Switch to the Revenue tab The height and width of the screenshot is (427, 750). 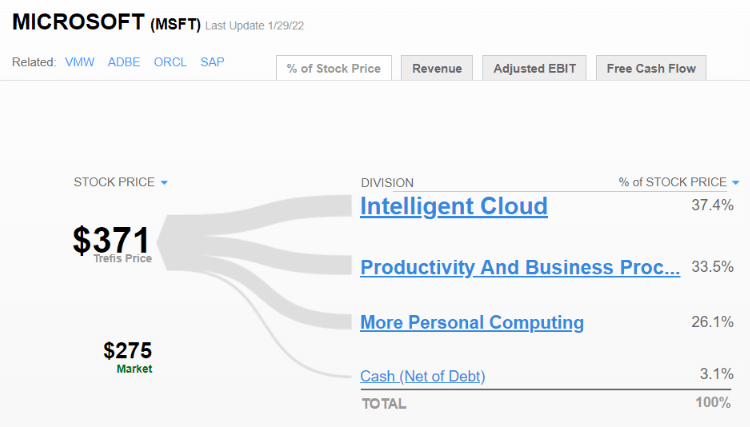[x=437, y=68]
